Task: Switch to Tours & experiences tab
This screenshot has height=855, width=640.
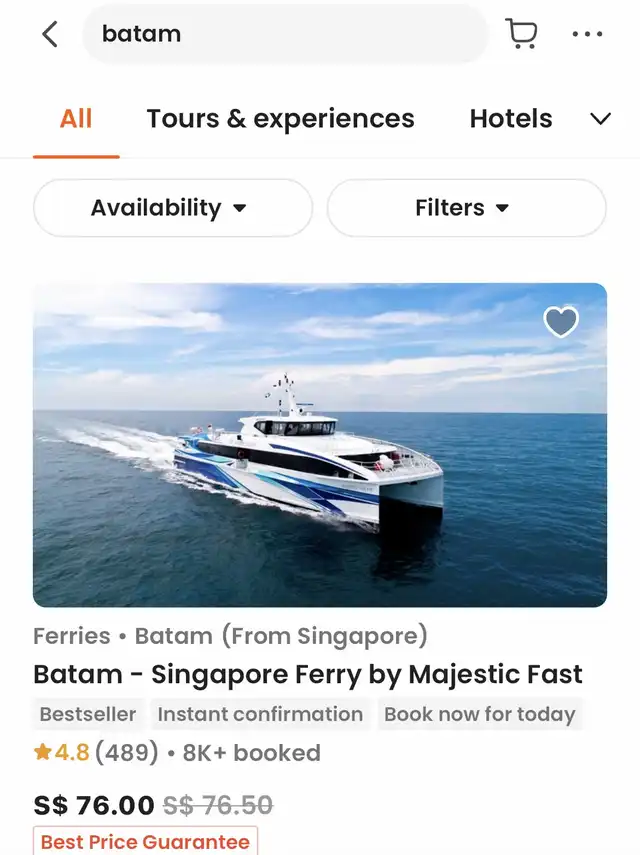Action: [x=280, y=119]
